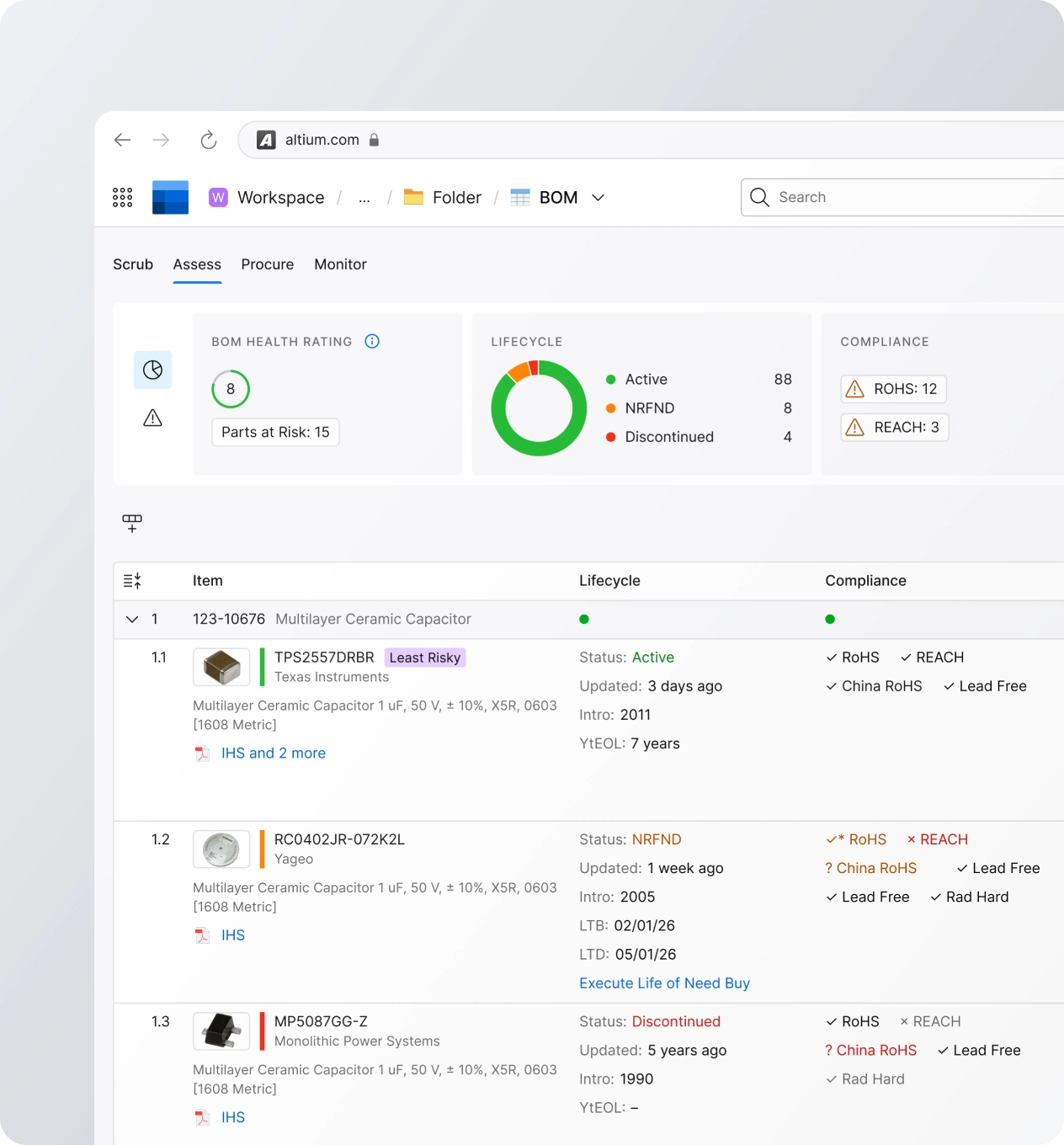The image size is (1064, 1145).
Task: Click the Parts at Risk: 15 button
Action: [275, 432]
